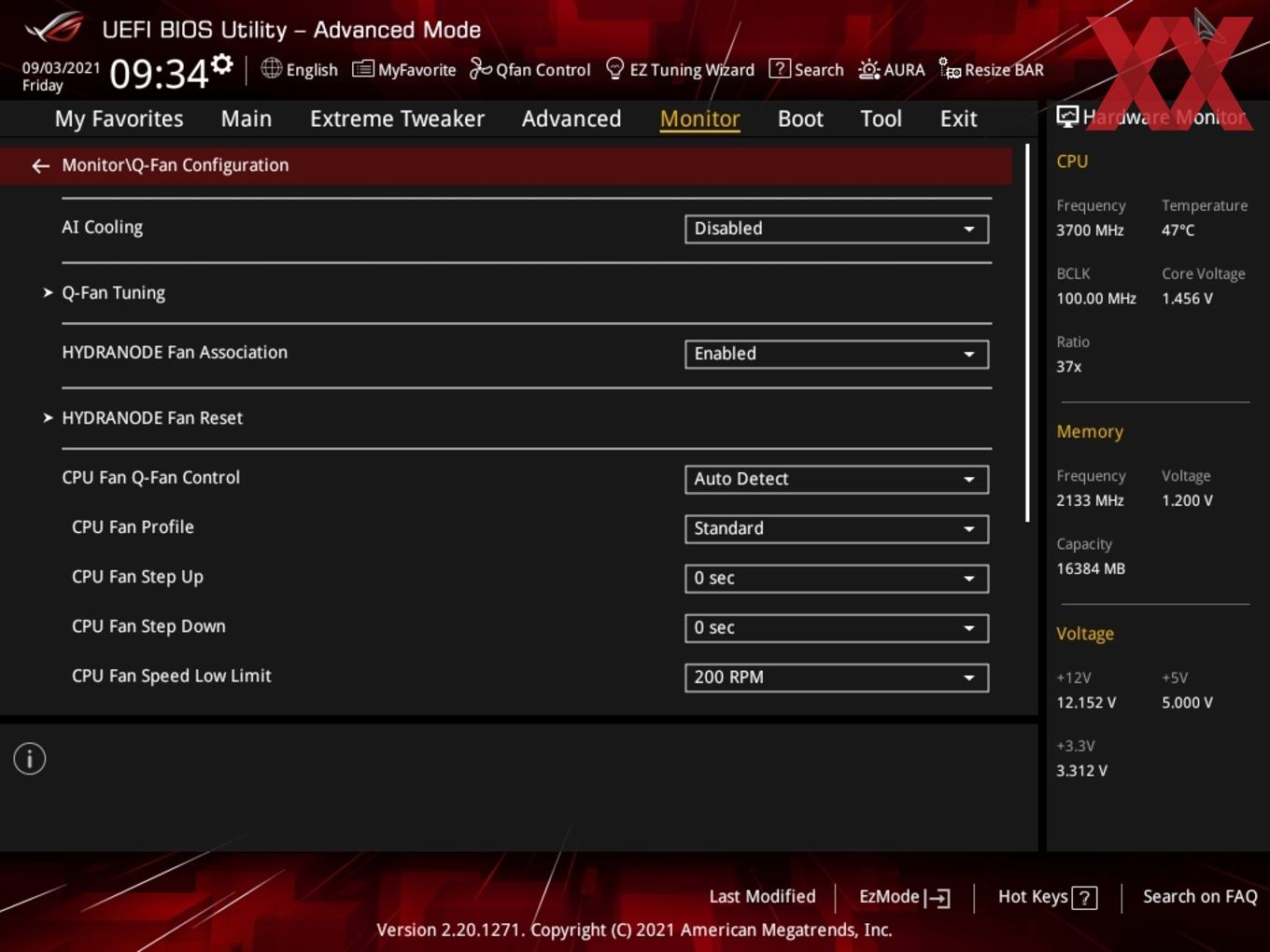1270x952 pixels.
Task: Click CPU frequency value 3700 MHz
Action: coord(1090,231)
